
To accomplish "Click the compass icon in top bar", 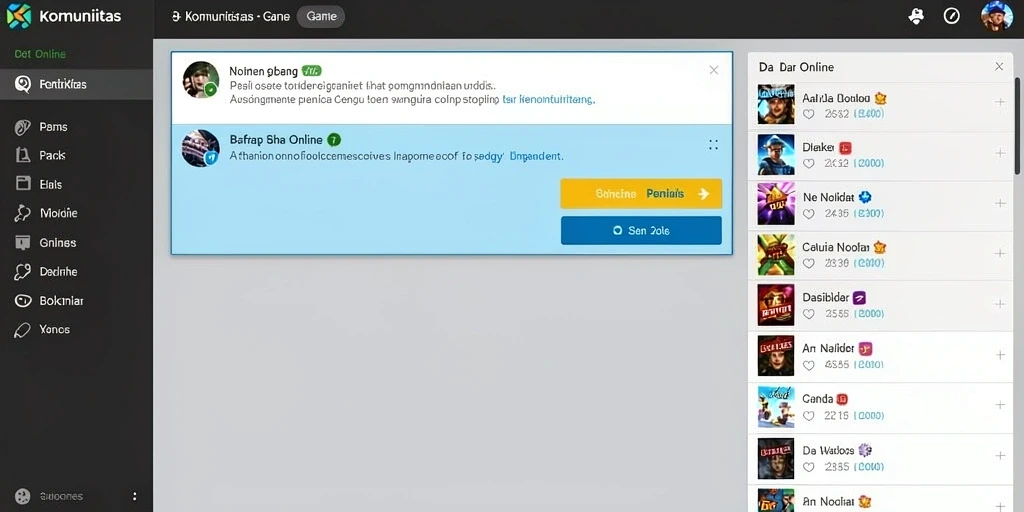I will [x=952, y=17].
